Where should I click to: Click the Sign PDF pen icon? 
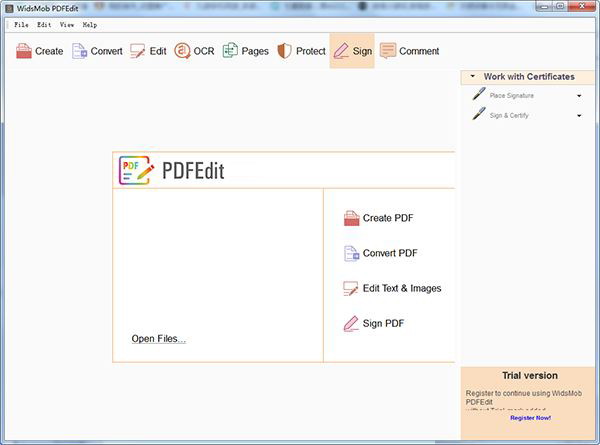click(351, 324)
